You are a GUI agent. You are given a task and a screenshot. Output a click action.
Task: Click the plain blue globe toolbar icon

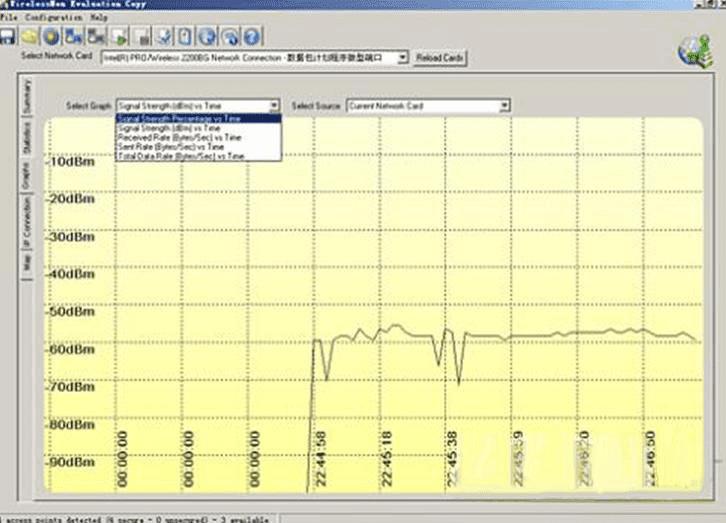tap(207, 36)
